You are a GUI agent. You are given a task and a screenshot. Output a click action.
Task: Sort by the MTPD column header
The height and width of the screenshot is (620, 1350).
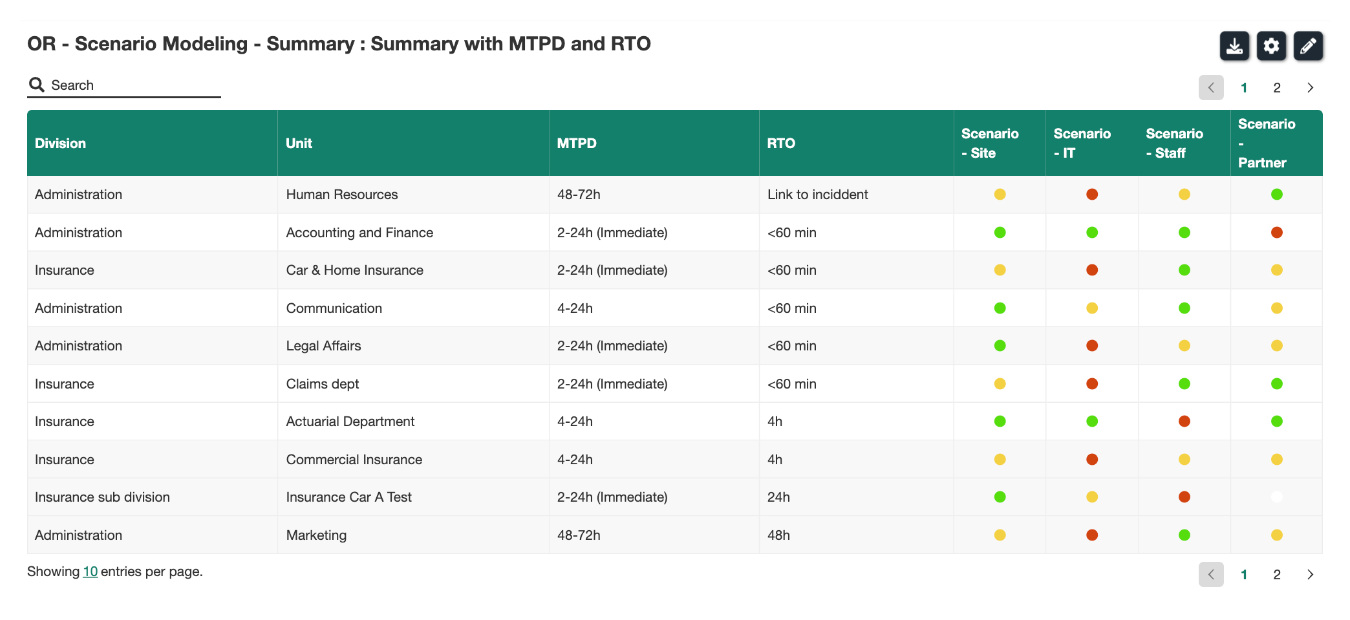654,143
